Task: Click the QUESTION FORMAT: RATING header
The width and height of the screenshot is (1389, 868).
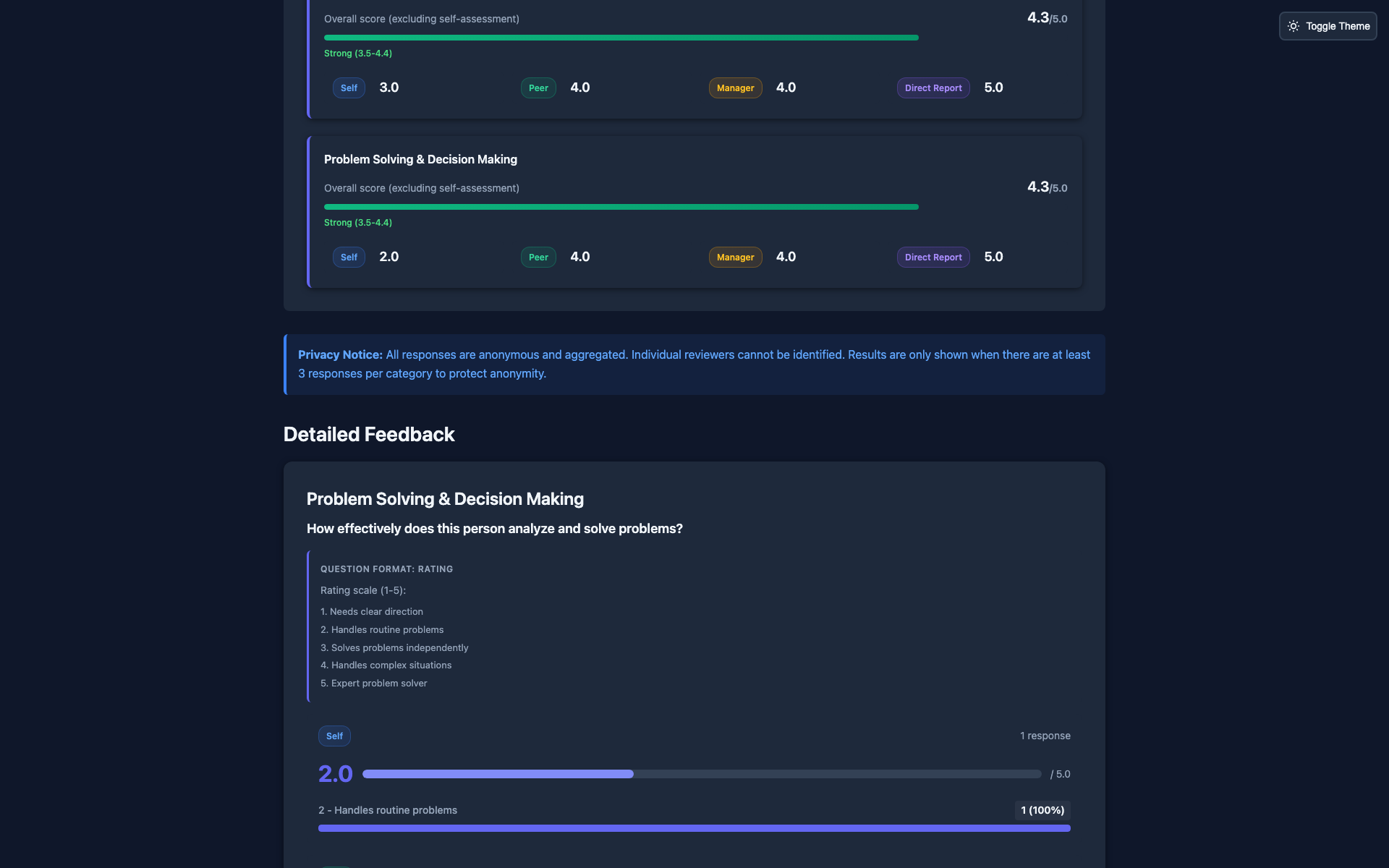Action: (386, 569)
